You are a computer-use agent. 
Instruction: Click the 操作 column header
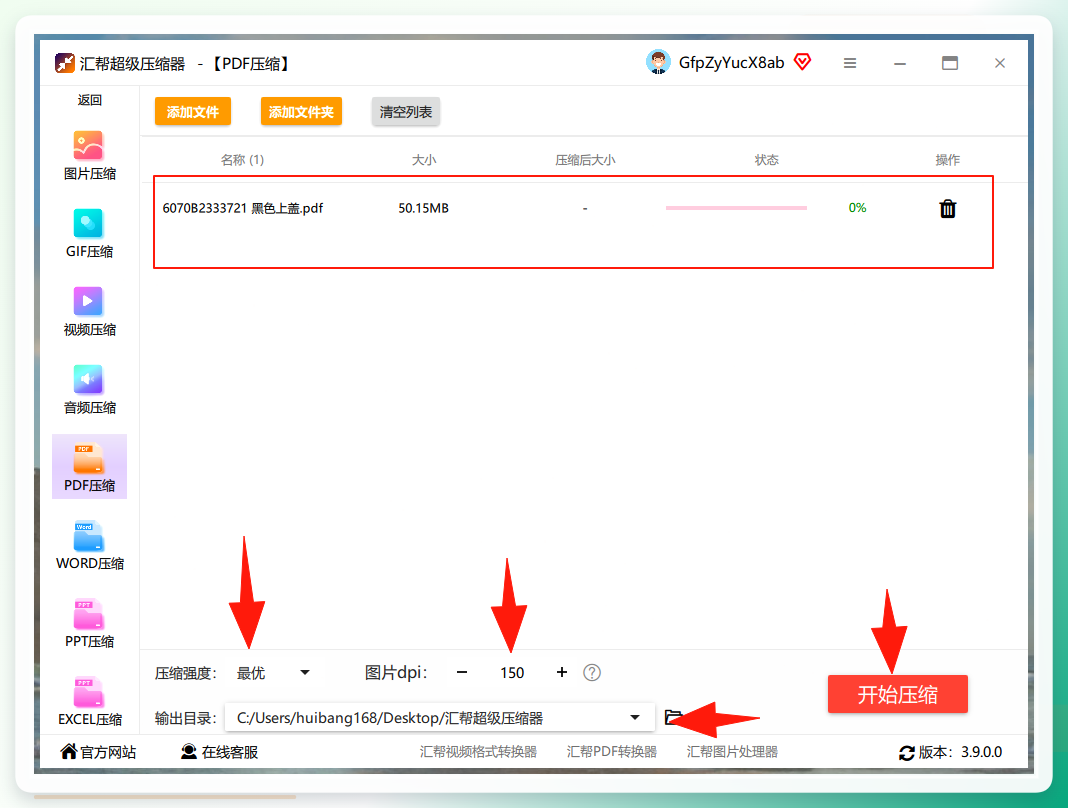[x=947, y=160]
